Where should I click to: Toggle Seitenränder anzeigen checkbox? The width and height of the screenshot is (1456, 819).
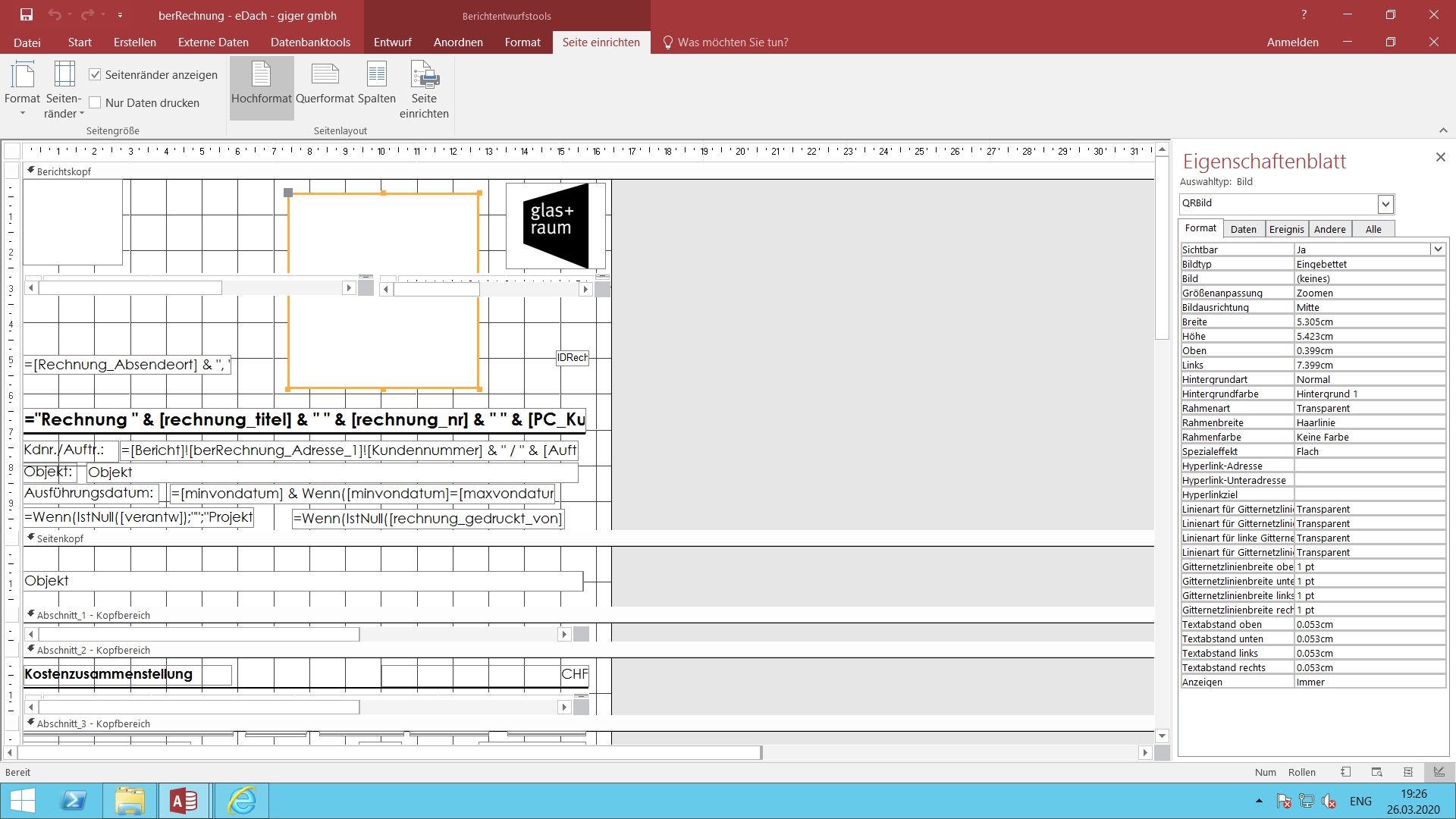95,74
